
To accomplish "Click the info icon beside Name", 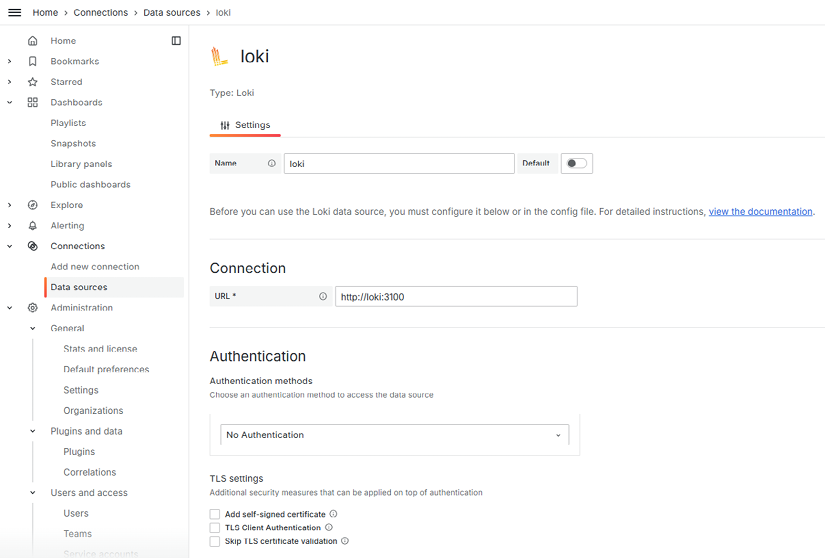I will click(x=271, y=163).
